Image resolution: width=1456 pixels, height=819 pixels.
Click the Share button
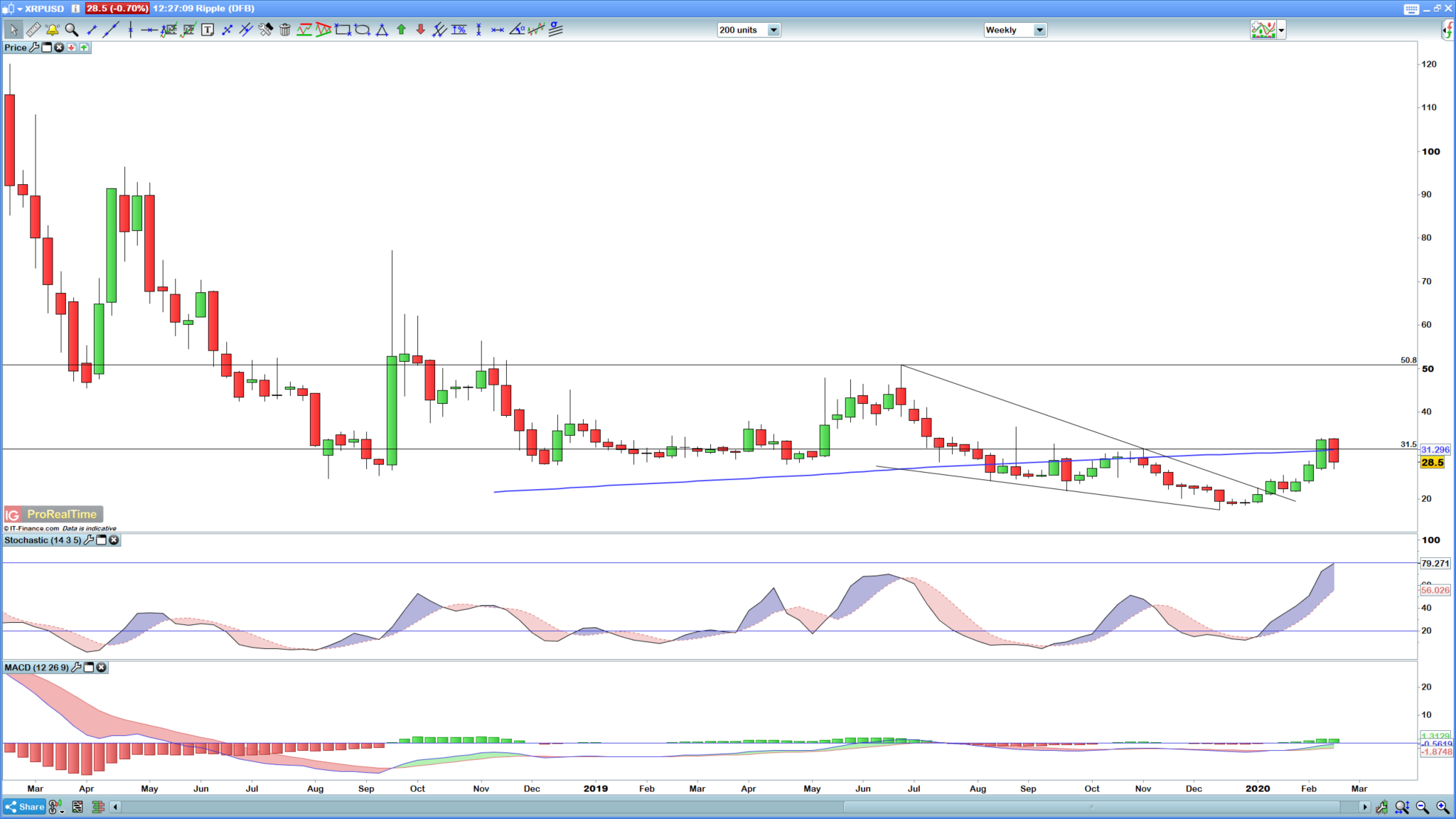pos(25,807)
